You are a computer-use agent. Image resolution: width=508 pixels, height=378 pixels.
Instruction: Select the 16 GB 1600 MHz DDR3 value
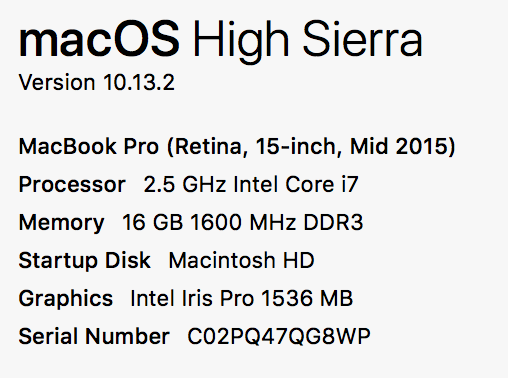(243, 222)
